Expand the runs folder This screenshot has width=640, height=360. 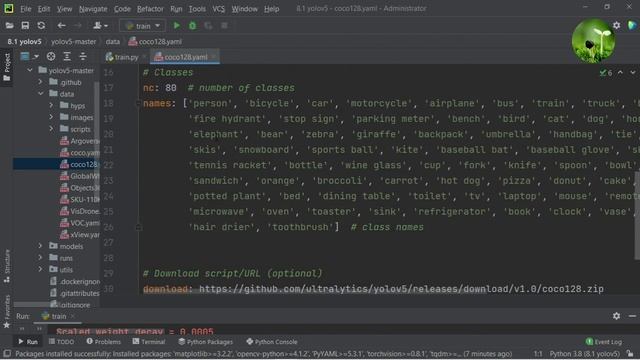pyautogui.click(x=40, y=258)
